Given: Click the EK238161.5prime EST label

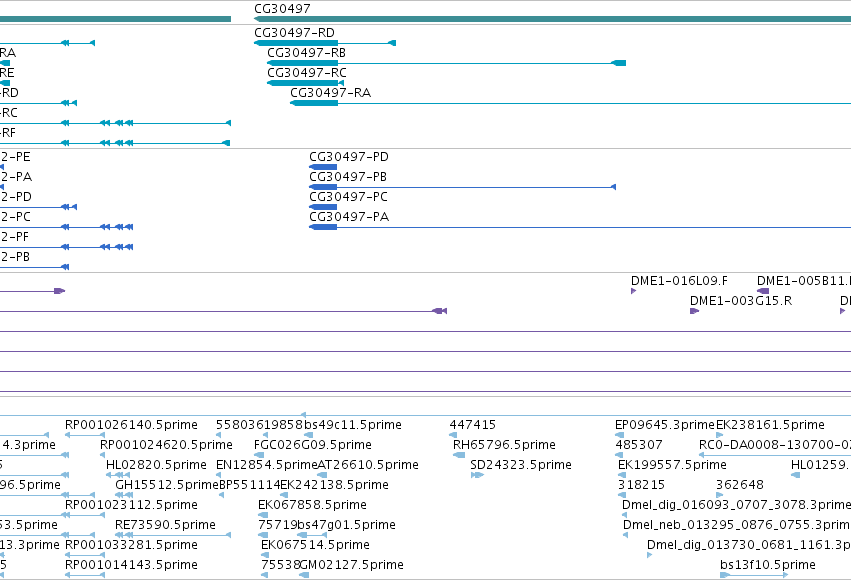Looking at the screenshot, I should pyautogui.click(x=770, y=425).
